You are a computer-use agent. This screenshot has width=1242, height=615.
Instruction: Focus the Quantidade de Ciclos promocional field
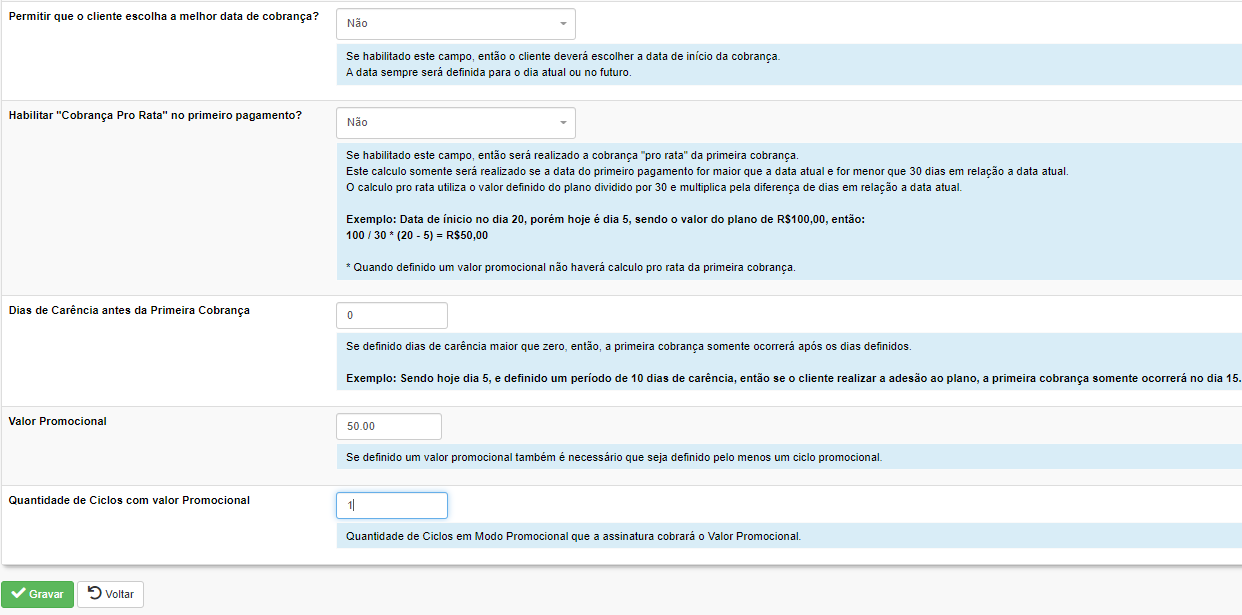392,505
